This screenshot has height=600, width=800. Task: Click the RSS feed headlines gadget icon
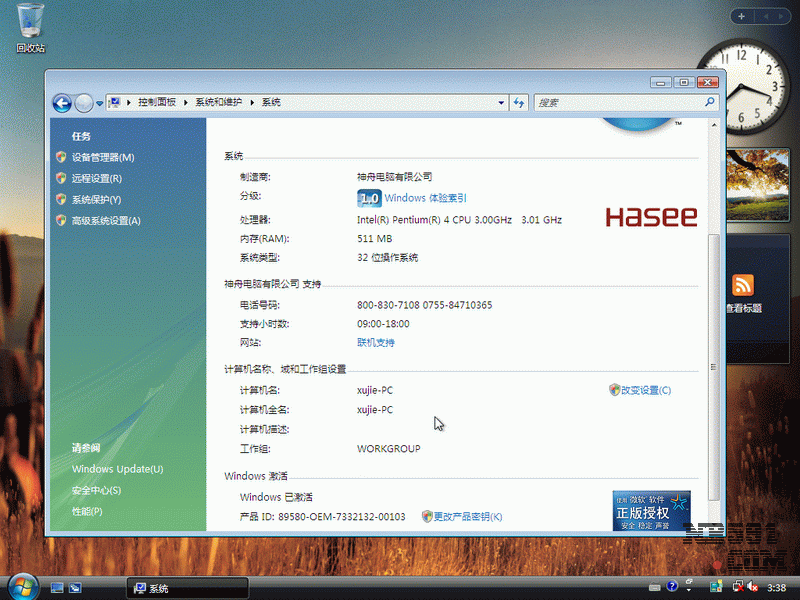(743, 284)
